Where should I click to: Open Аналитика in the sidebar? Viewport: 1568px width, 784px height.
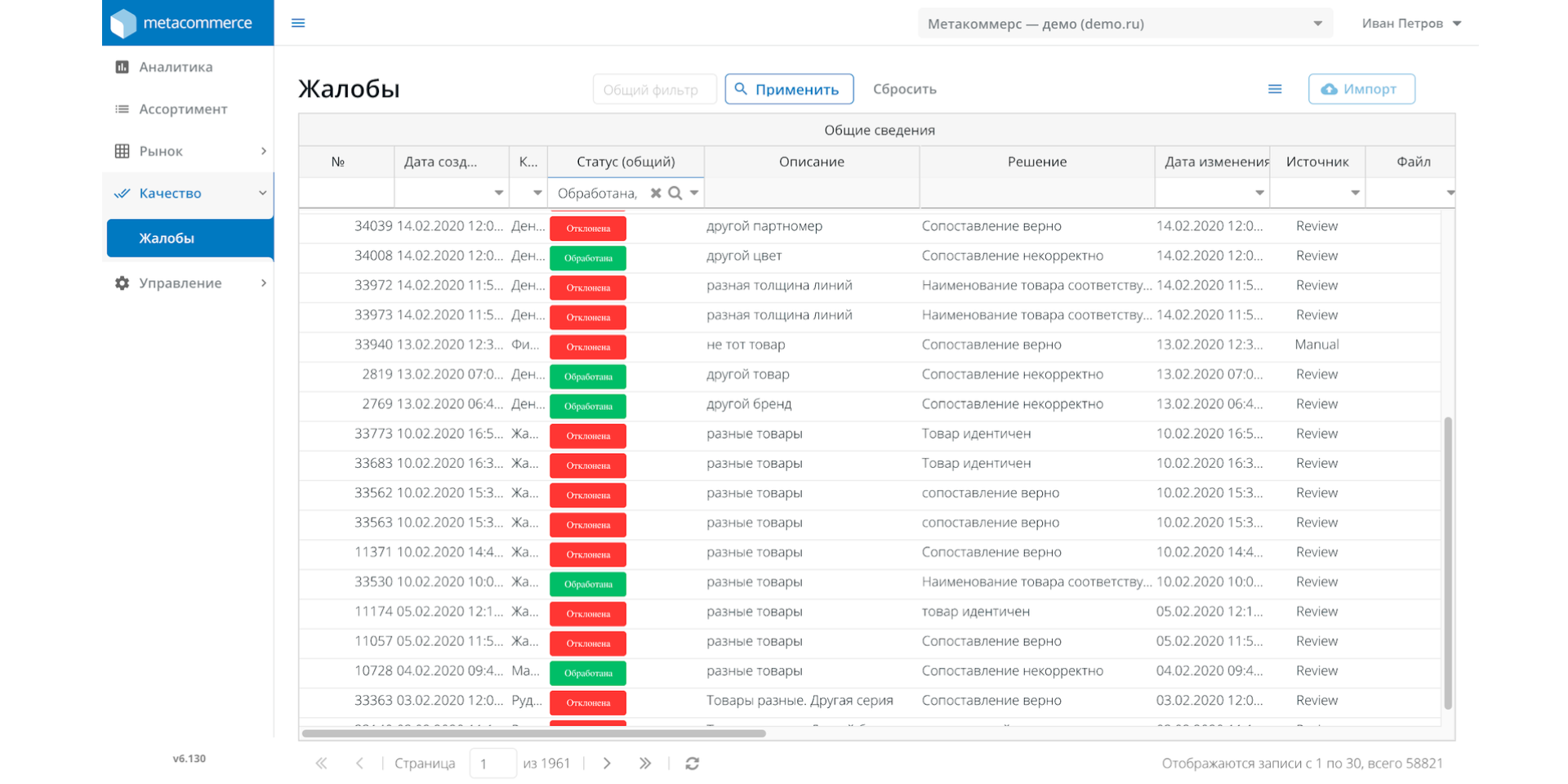point(176,67)
